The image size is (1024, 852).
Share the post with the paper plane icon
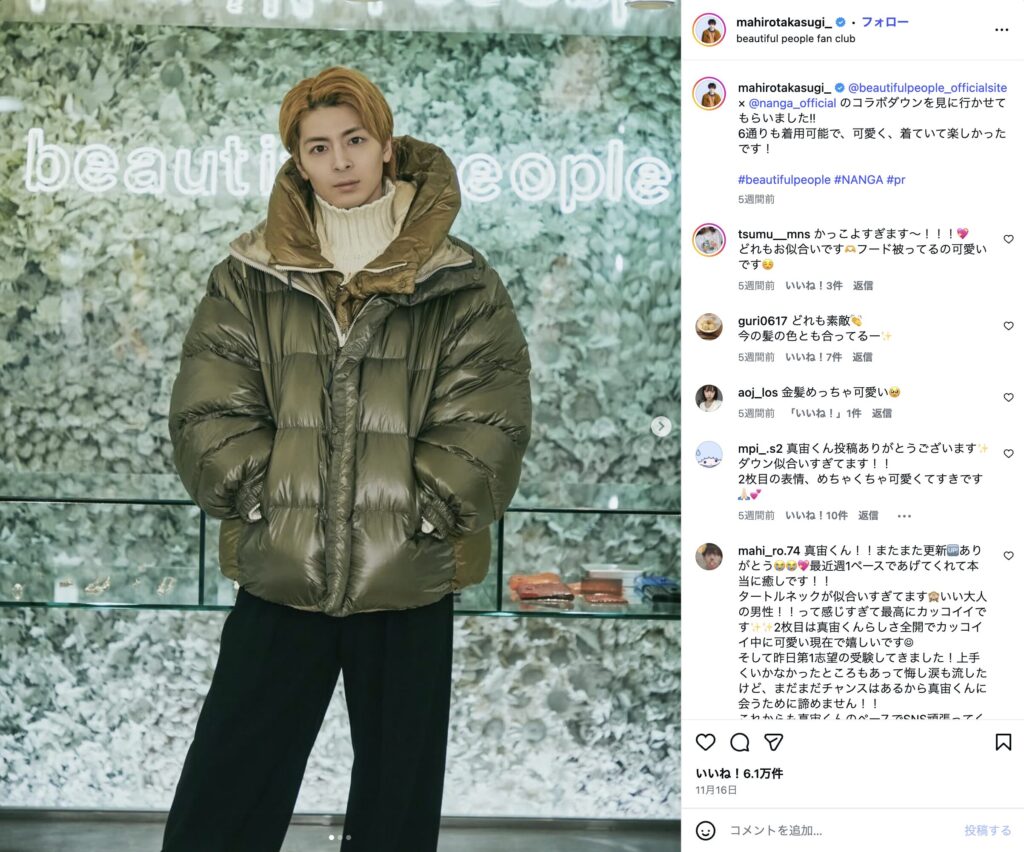coord(773,742)
